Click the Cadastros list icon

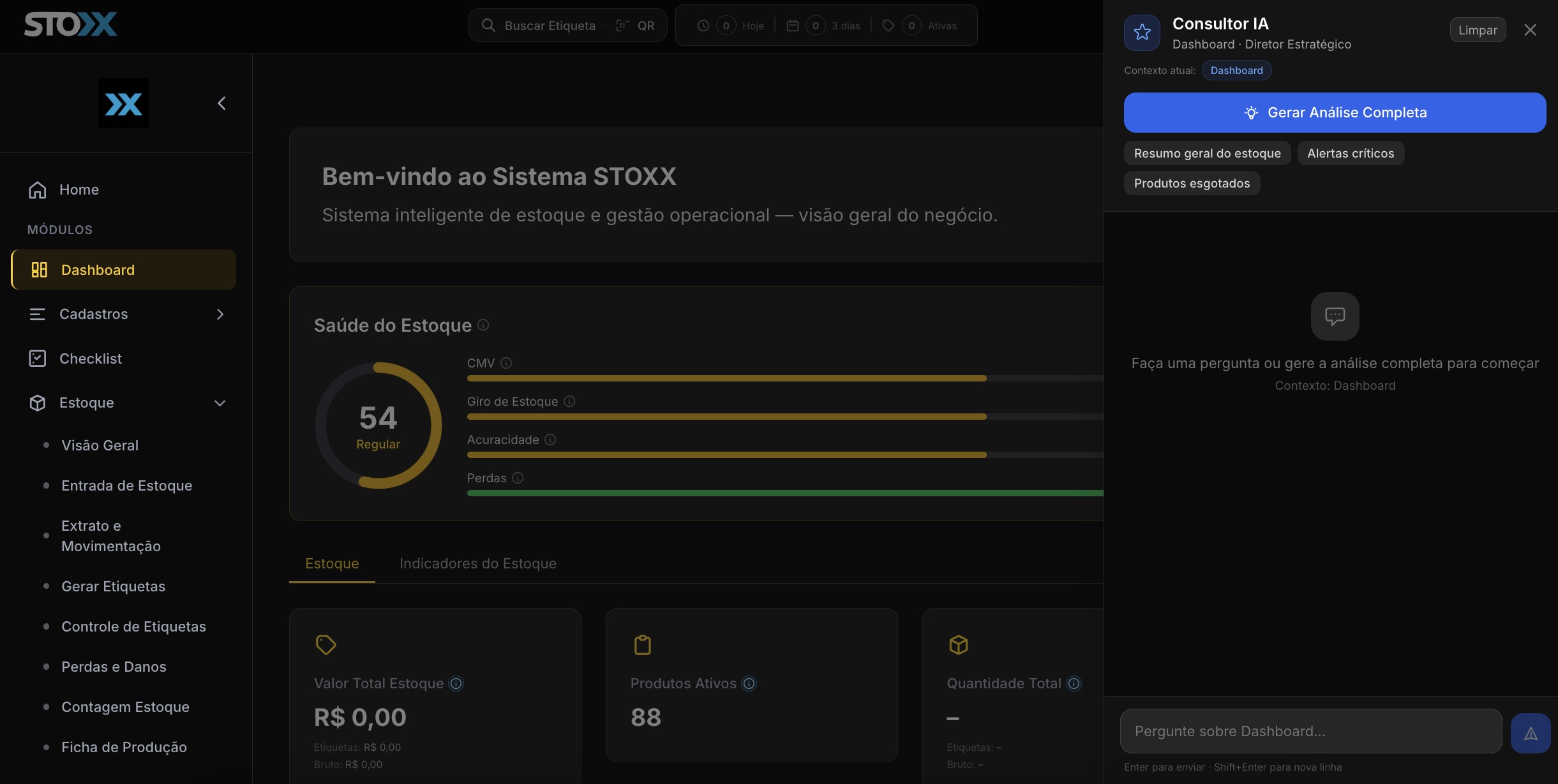[38, 314]
